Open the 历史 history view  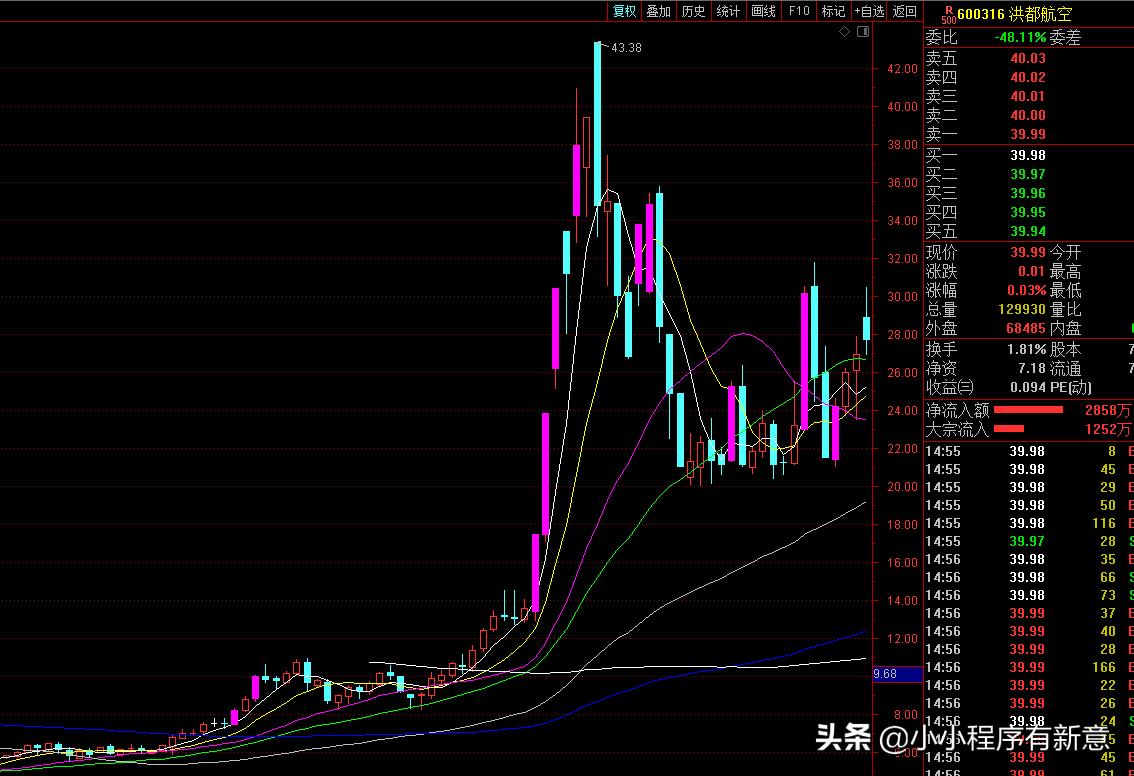point(693,11)
